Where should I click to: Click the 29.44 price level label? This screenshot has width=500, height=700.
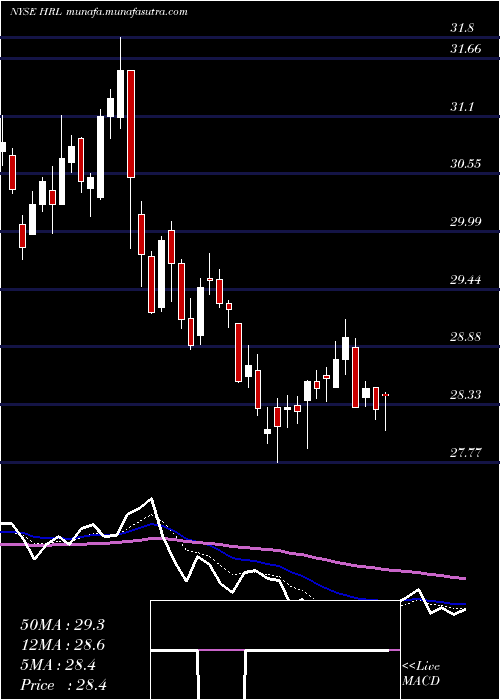pos(466,280)
